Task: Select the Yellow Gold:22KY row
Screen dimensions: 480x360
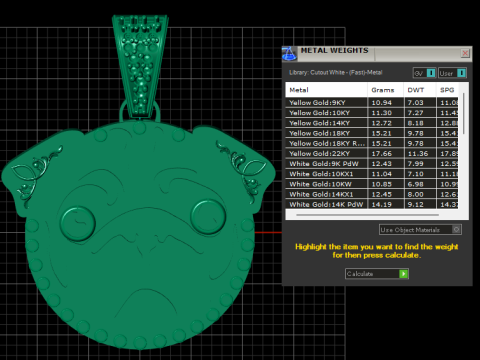Action: [372, 153]
